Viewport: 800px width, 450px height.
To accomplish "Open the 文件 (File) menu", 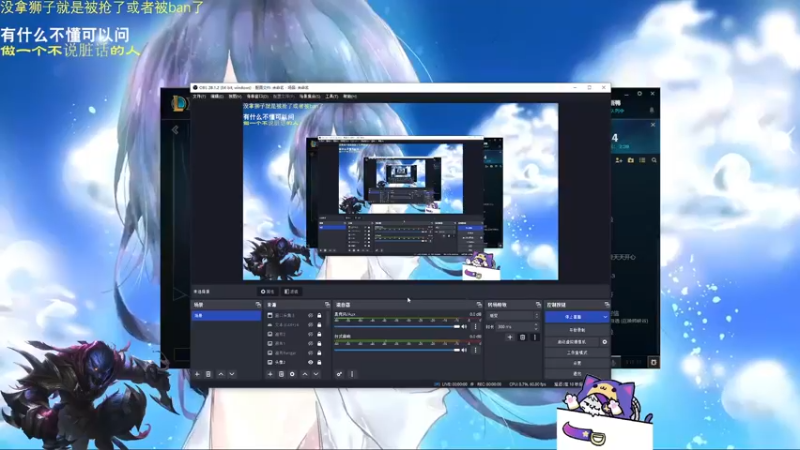I will tap(199, 96).
